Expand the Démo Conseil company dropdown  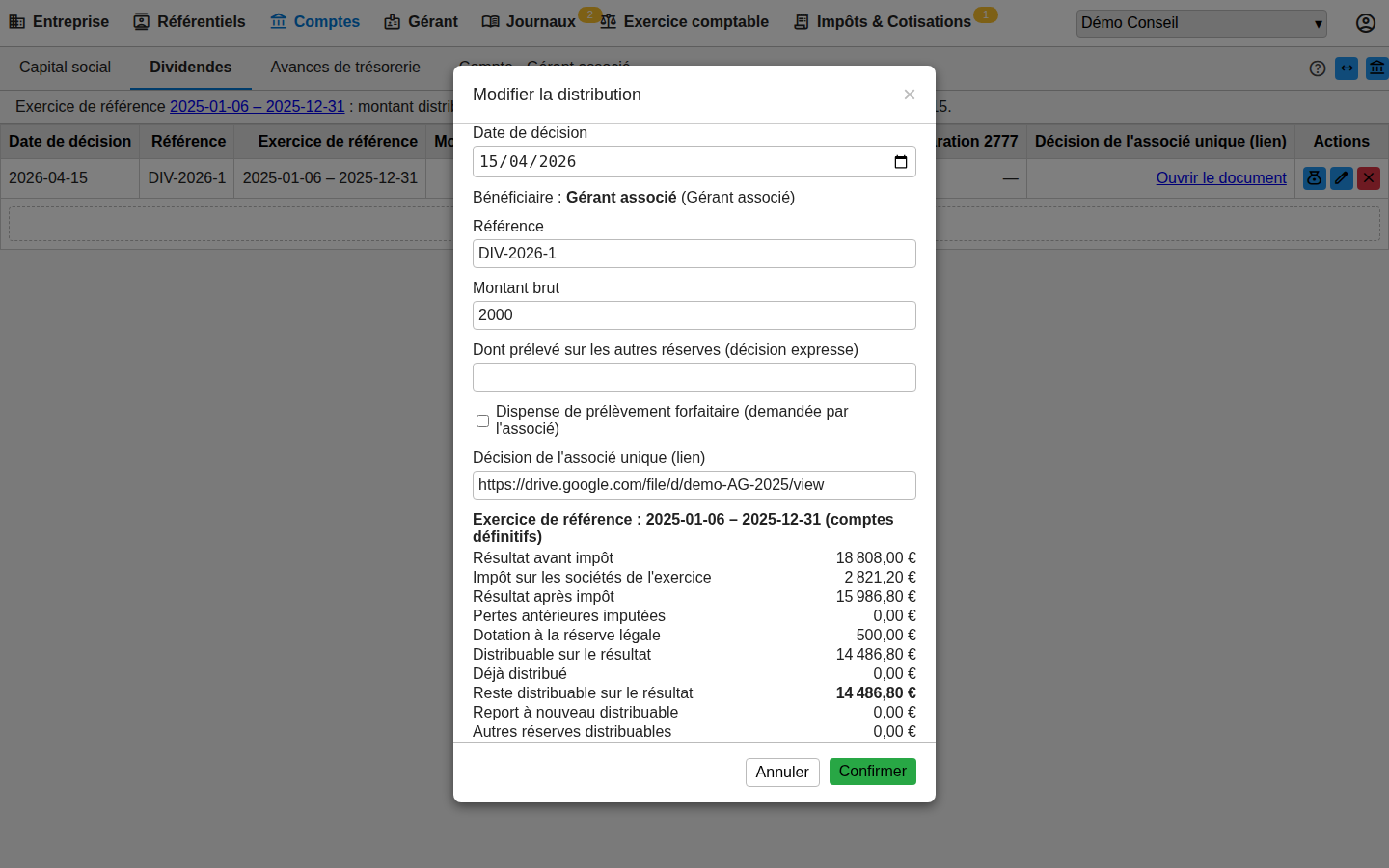(x=1202, y=23)
